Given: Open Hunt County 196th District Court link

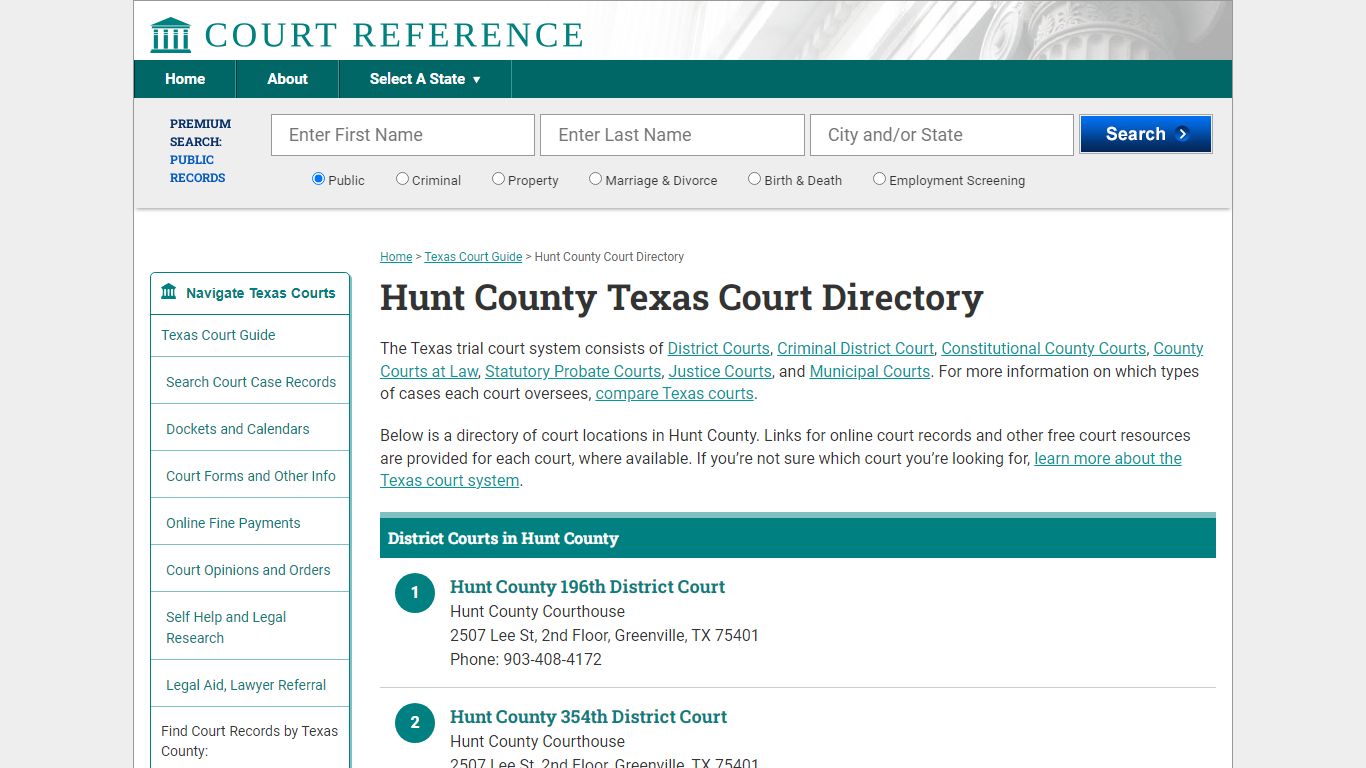Looking at the screenshot, I should point(587,587).
